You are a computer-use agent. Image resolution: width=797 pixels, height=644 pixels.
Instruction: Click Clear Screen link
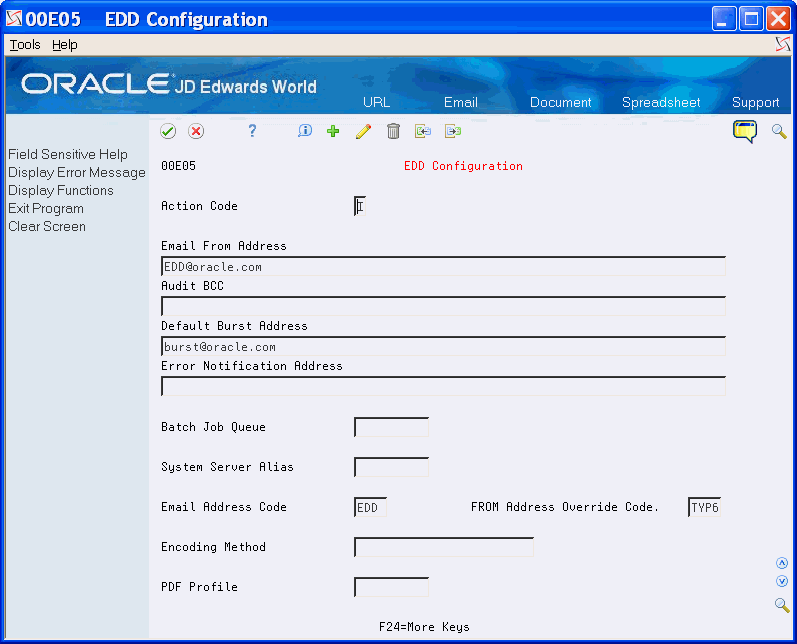tap(47, 227)
